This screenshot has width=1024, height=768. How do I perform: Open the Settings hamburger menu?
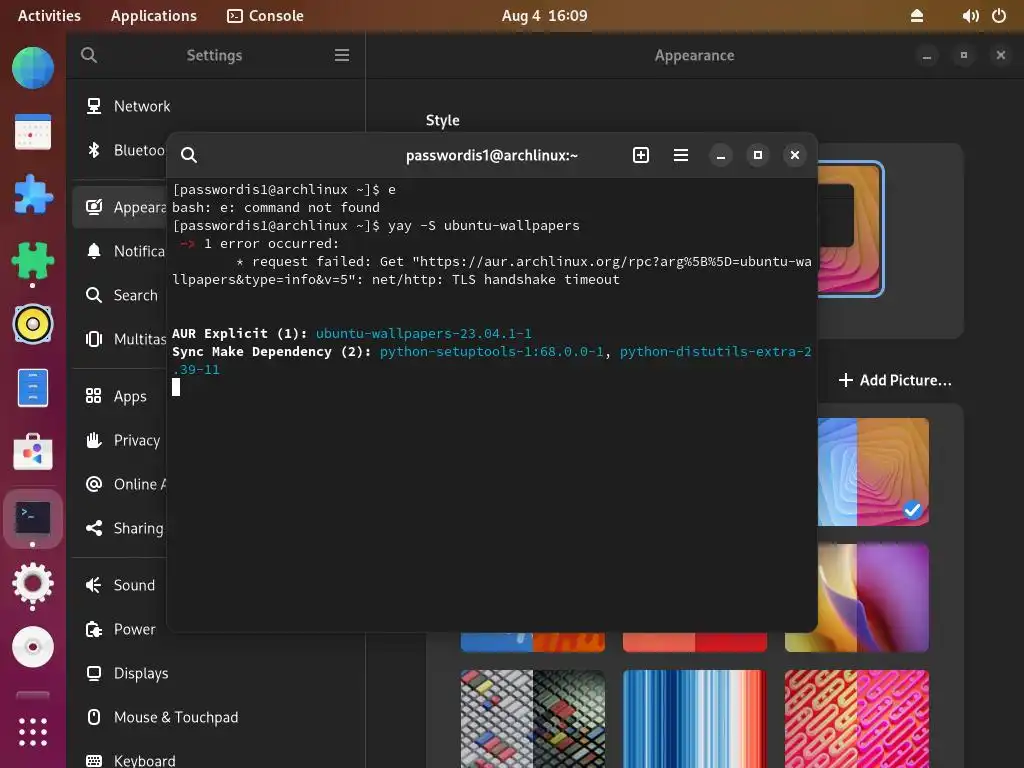(342, 56)
